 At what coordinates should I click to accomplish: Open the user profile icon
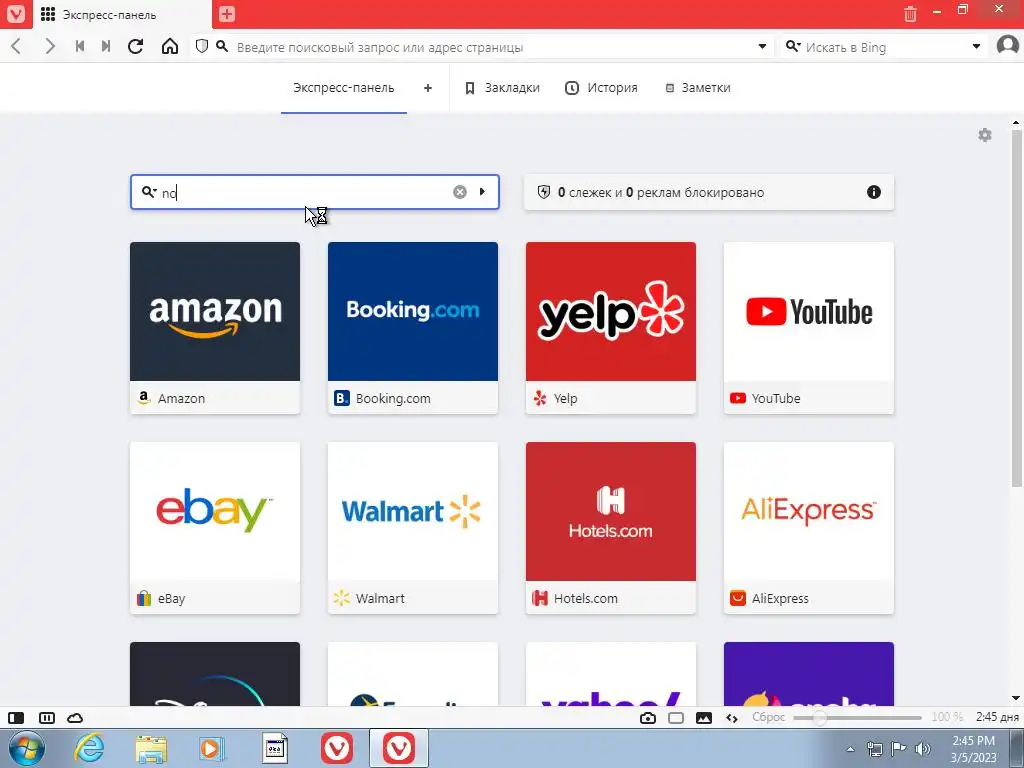coord(1008,46)
